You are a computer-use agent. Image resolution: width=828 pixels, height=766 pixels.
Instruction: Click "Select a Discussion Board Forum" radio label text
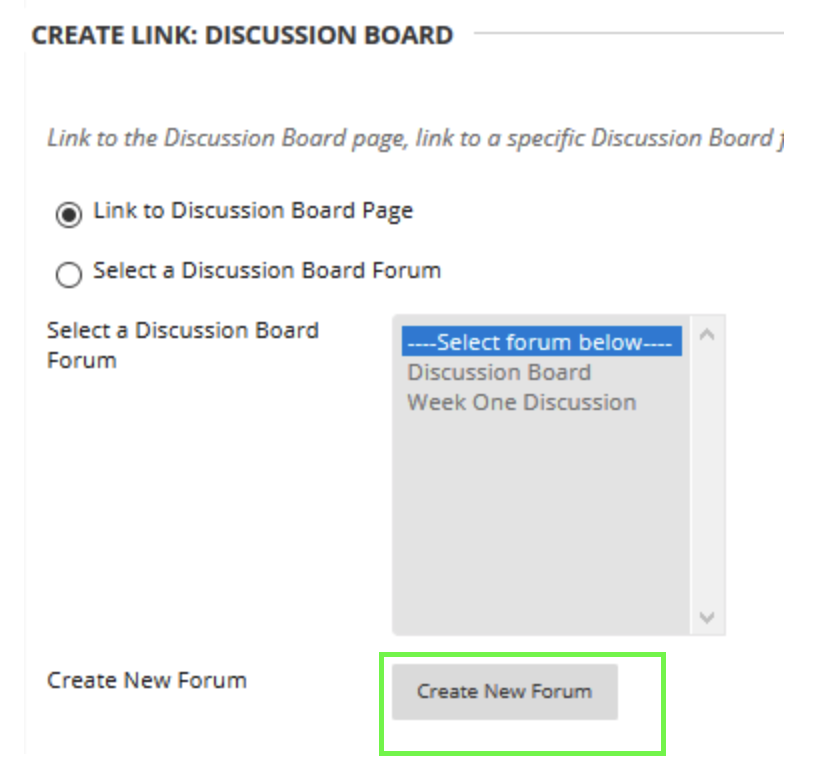[266, 271]
